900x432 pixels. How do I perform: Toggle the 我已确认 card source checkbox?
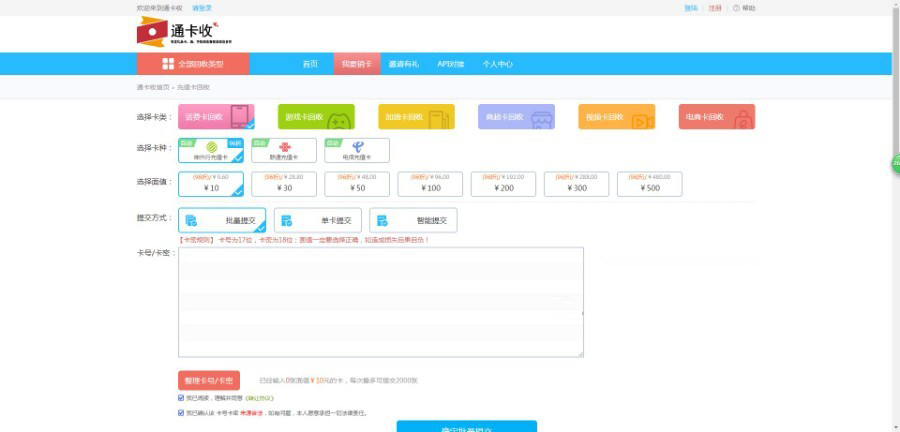tap(181, 412)
